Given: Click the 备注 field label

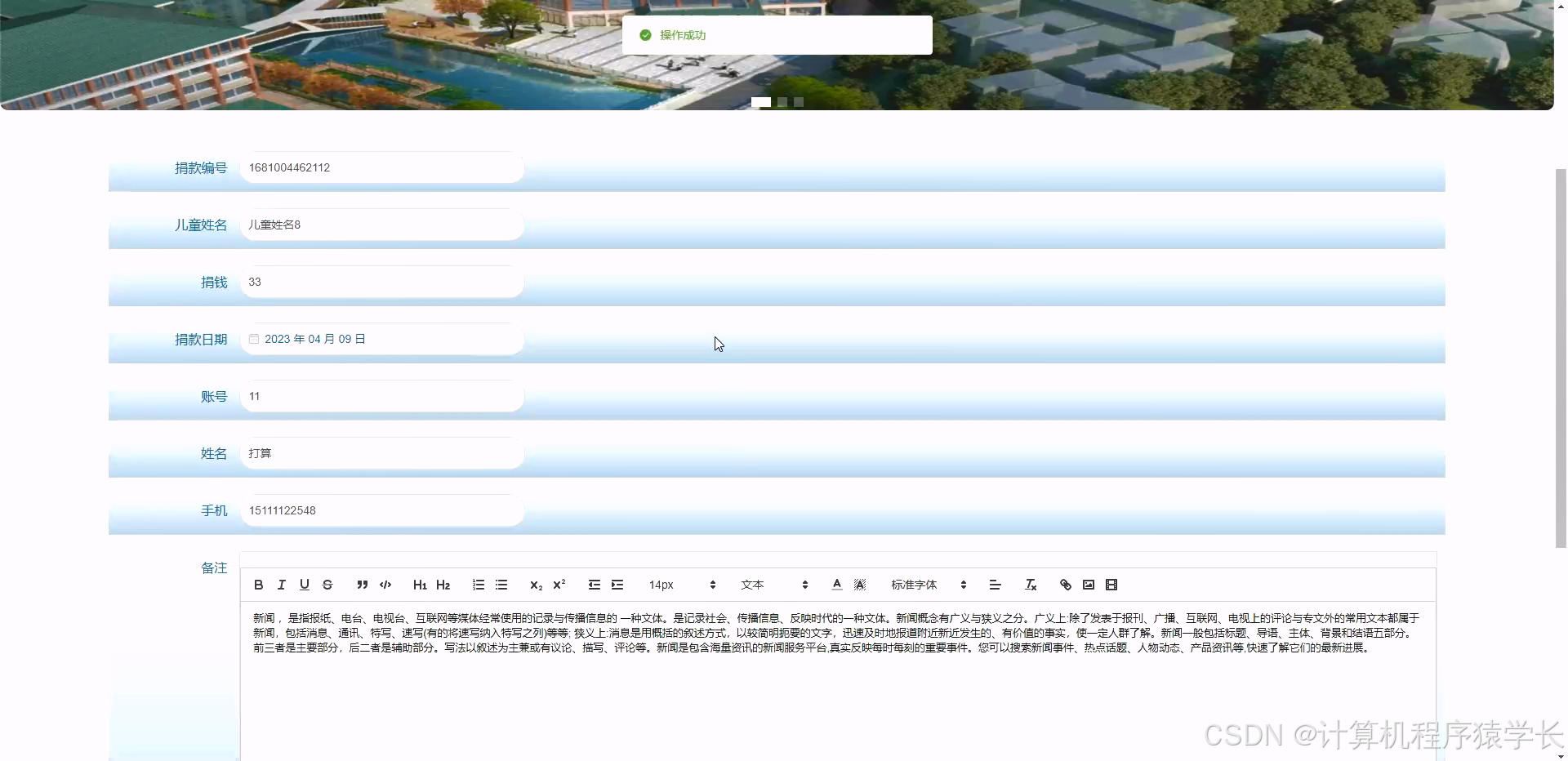Looking at the screenshot, I should pyautogui.click(x=214, y=567).
